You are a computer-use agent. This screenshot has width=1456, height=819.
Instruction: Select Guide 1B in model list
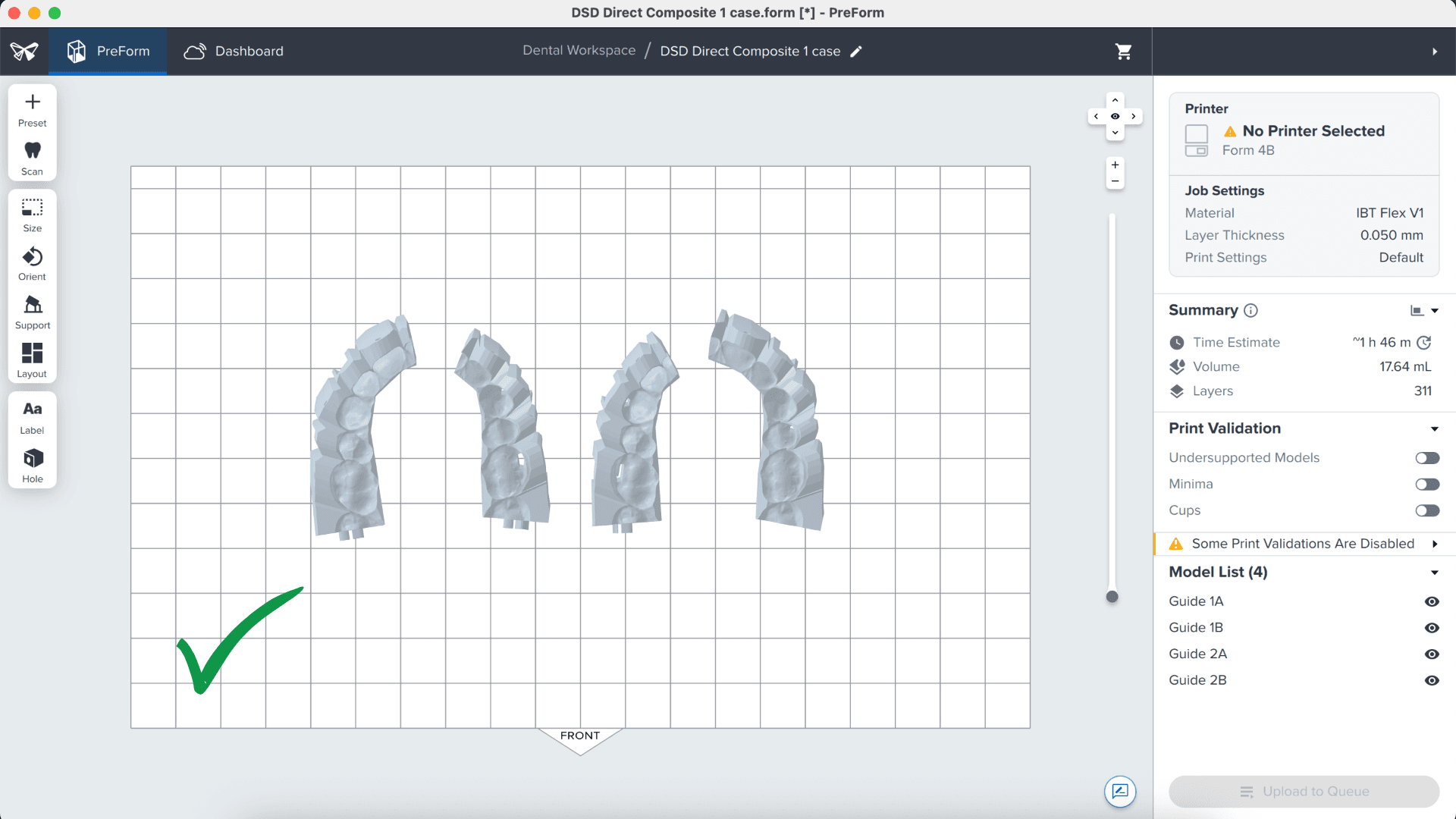tap(1196, 627)
